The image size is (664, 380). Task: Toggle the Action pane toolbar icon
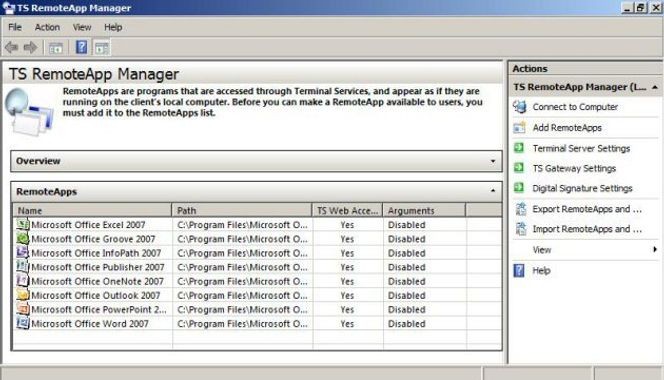[x=102, y=48]
